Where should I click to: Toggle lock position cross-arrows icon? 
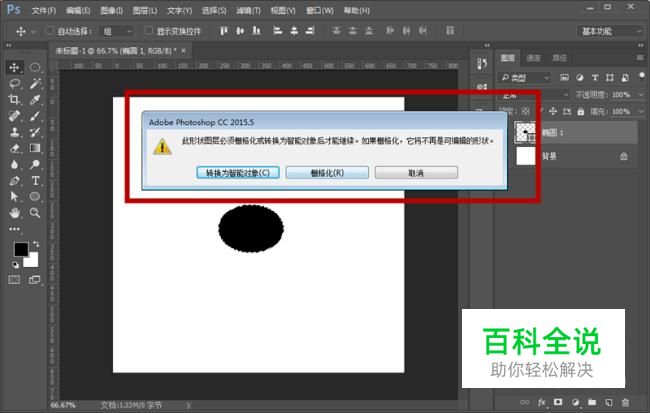click(553, 111)
